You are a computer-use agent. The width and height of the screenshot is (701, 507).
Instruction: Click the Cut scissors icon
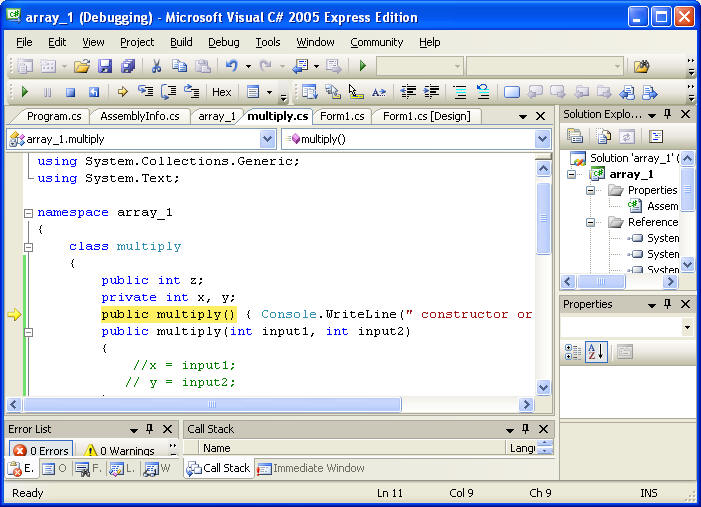156,66
